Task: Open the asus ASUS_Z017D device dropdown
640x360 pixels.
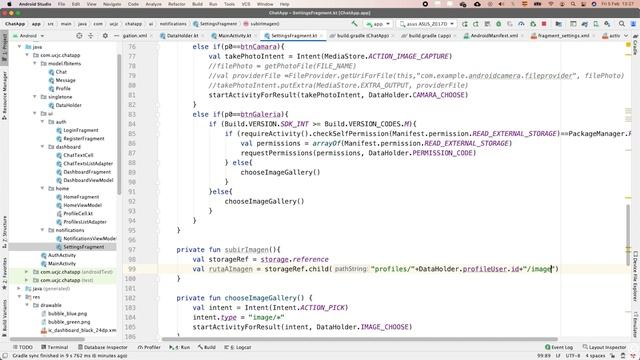Action: [x=427, y=24]
